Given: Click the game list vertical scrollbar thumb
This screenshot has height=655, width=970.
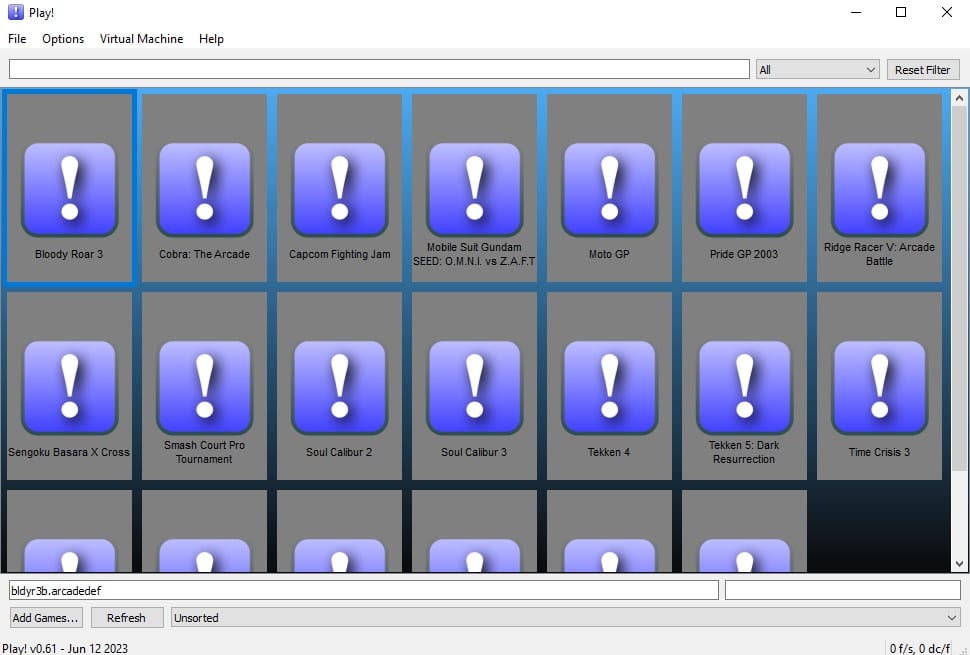Looking at the screenshot, I should tap(959, 288).
